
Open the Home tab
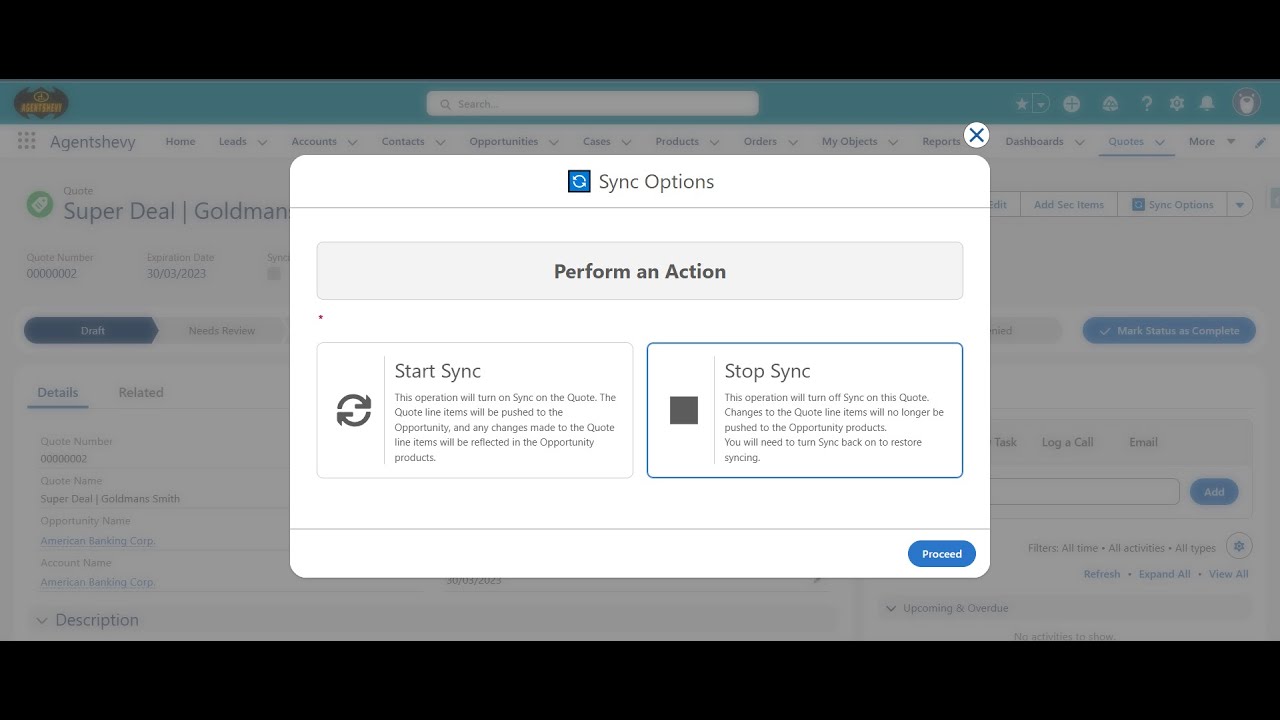click(x=180, y=141)
